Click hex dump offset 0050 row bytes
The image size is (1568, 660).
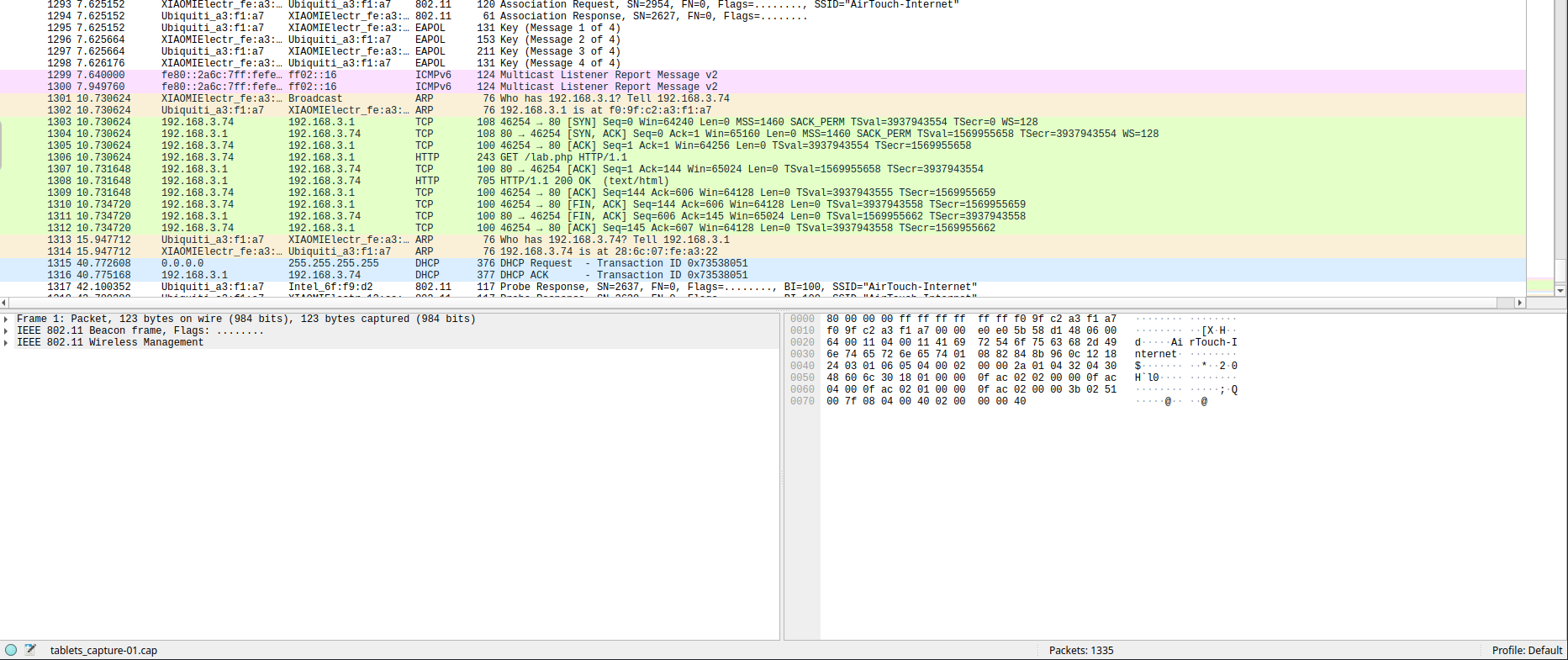pos(971,378)
